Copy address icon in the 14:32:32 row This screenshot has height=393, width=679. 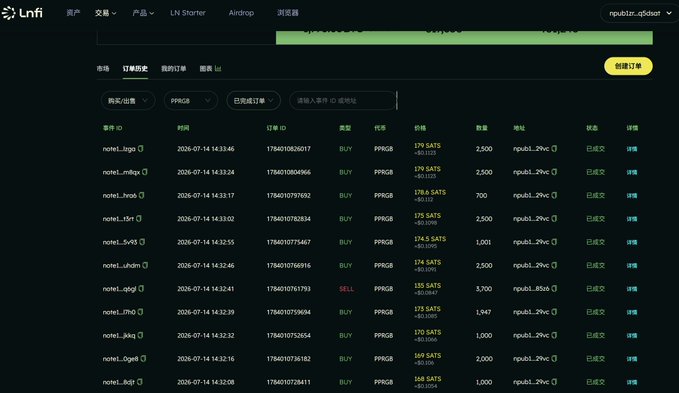coord(554,335)
